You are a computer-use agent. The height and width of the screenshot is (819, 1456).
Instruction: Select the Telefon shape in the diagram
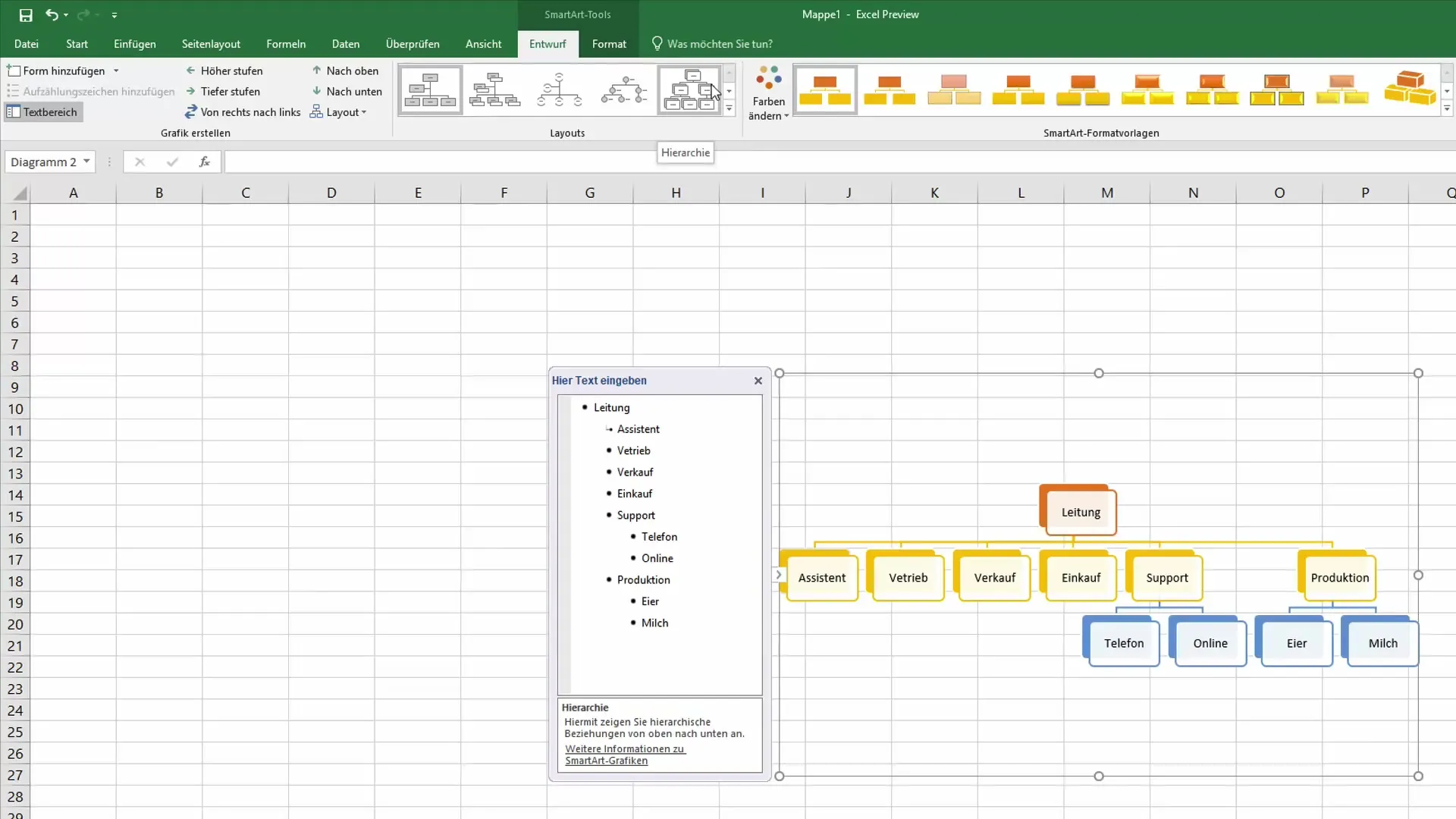(1124, 644)
